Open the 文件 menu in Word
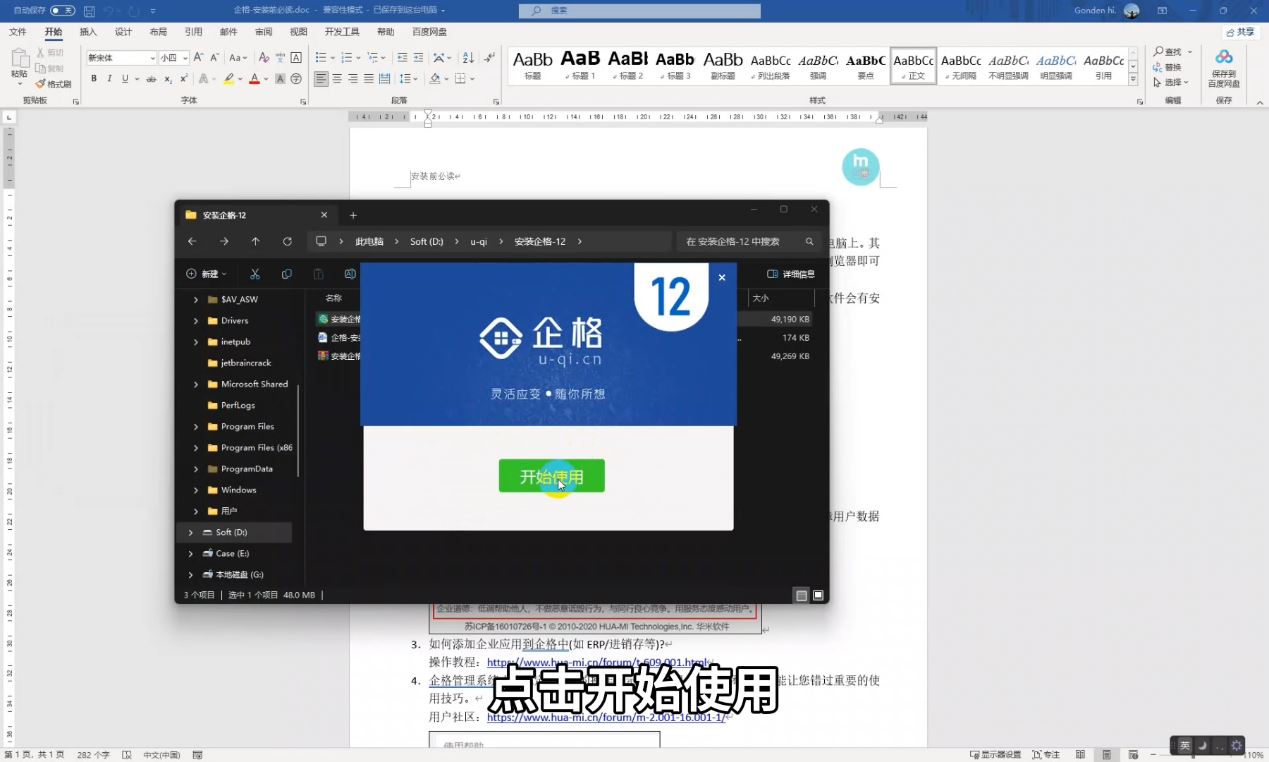Screen dimensions: 1269x762 [x=18, y=32]
